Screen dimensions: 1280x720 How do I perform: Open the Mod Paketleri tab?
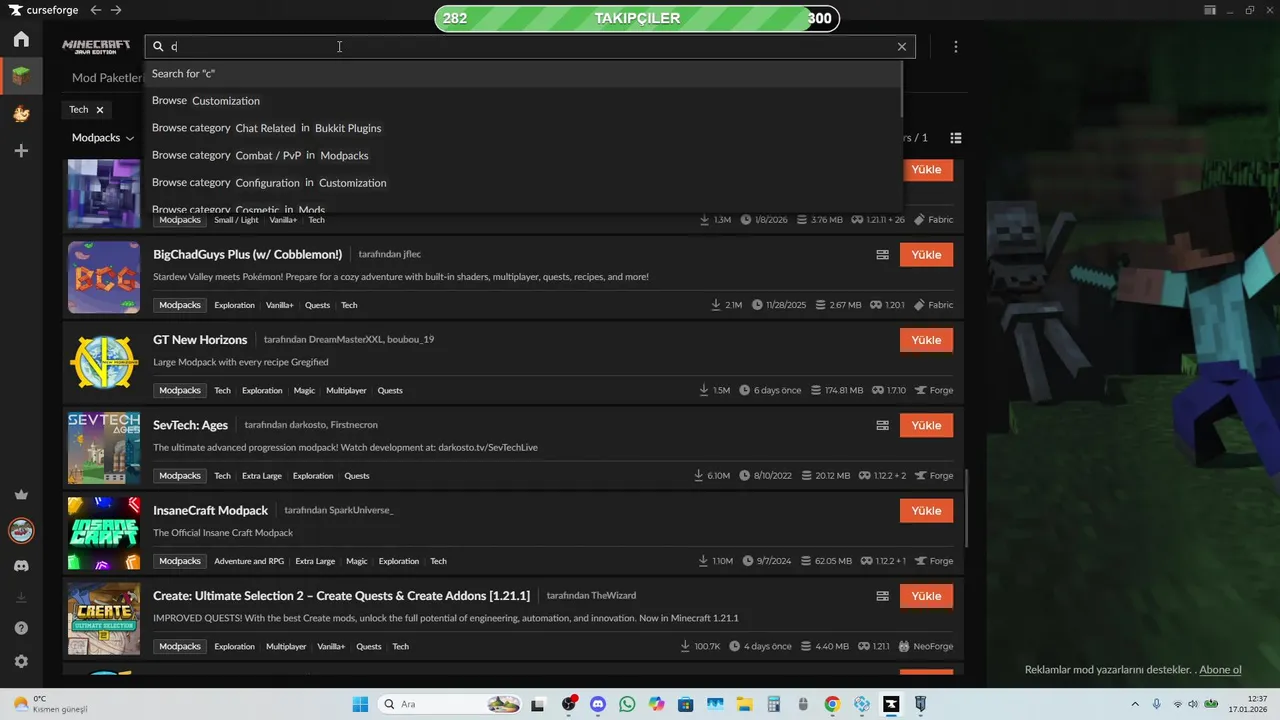(107, 78)
